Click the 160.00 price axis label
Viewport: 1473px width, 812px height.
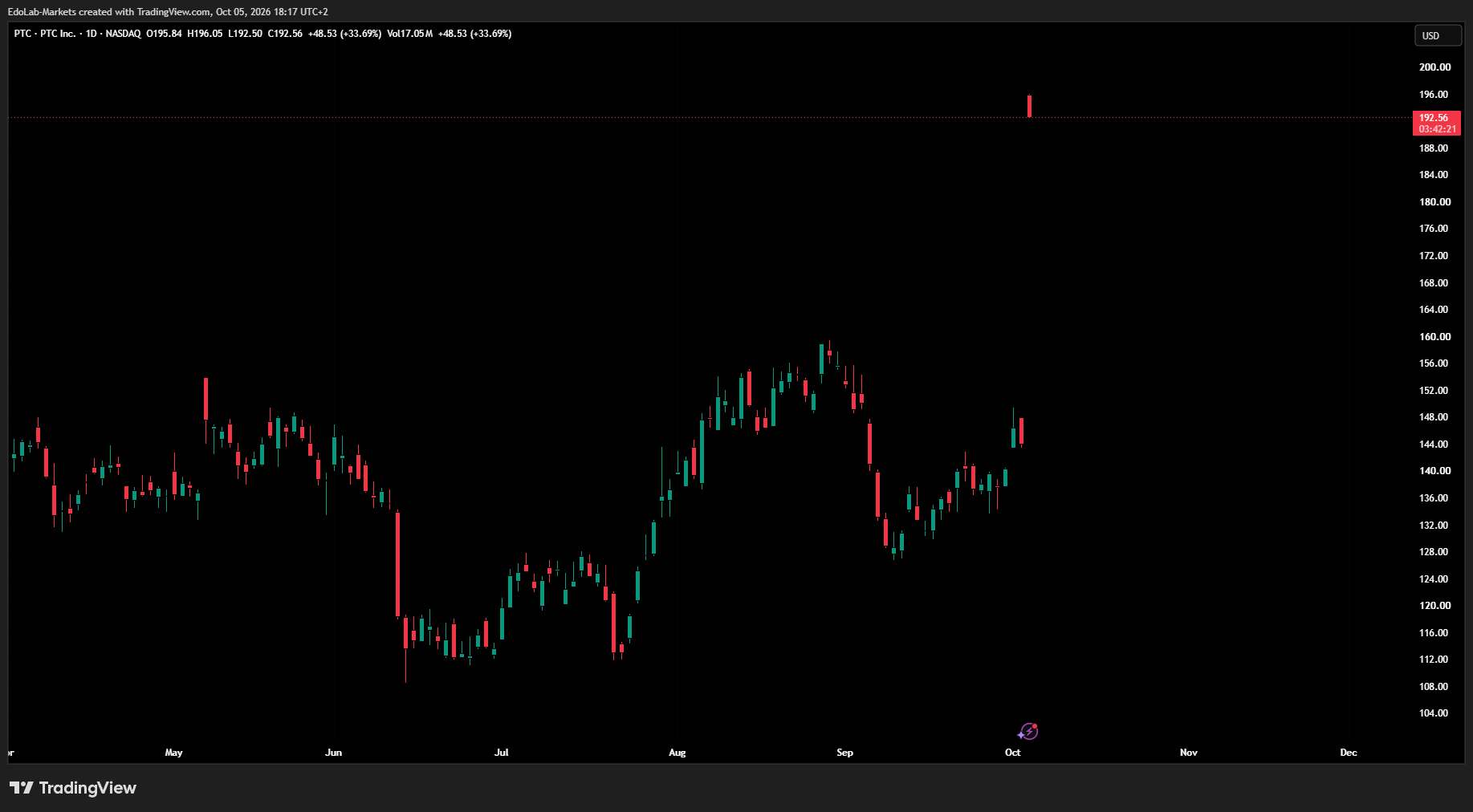[x=1434, y=337]
